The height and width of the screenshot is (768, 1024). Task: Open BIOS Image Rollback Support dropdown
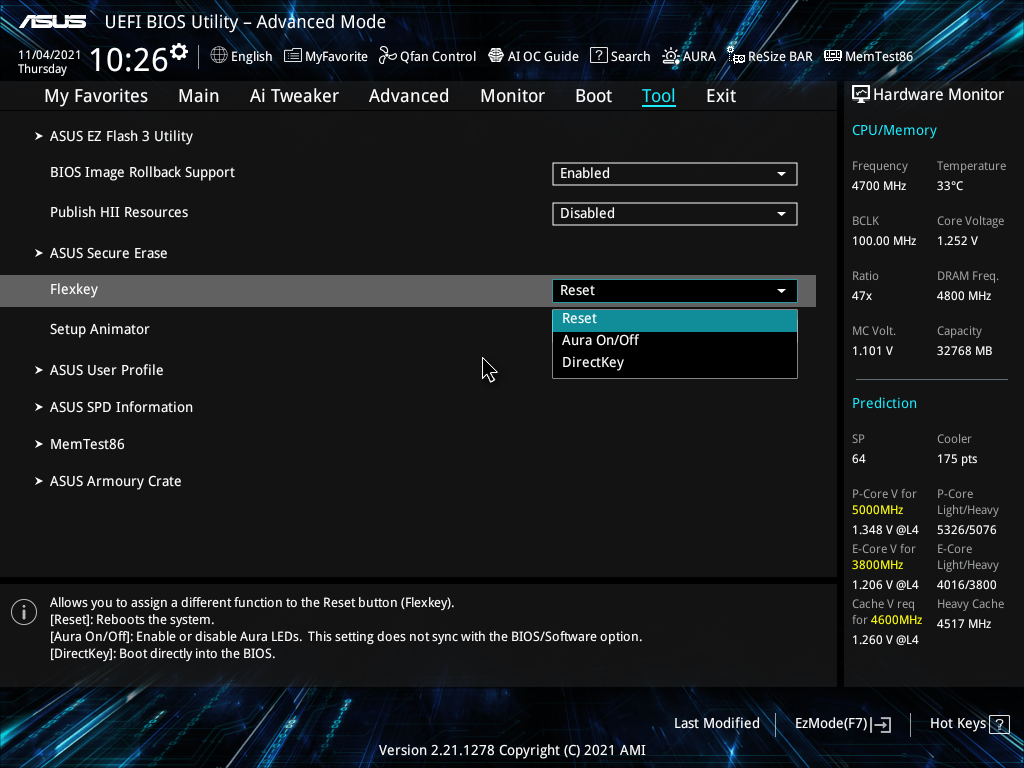pyautogui.click(x=675, y=174)
